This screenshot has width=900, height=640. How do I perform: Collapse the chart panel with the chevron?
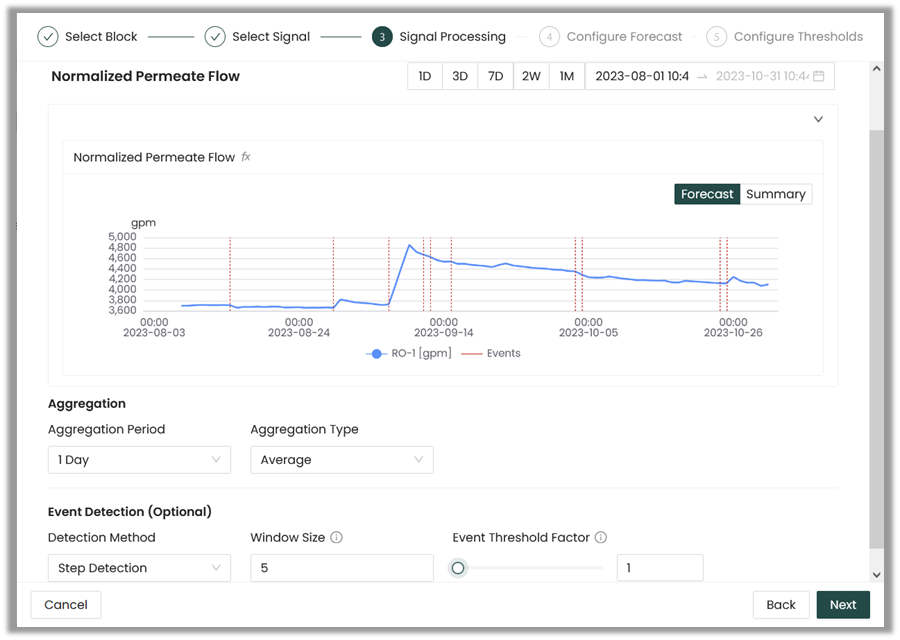[x=818, y=119]
